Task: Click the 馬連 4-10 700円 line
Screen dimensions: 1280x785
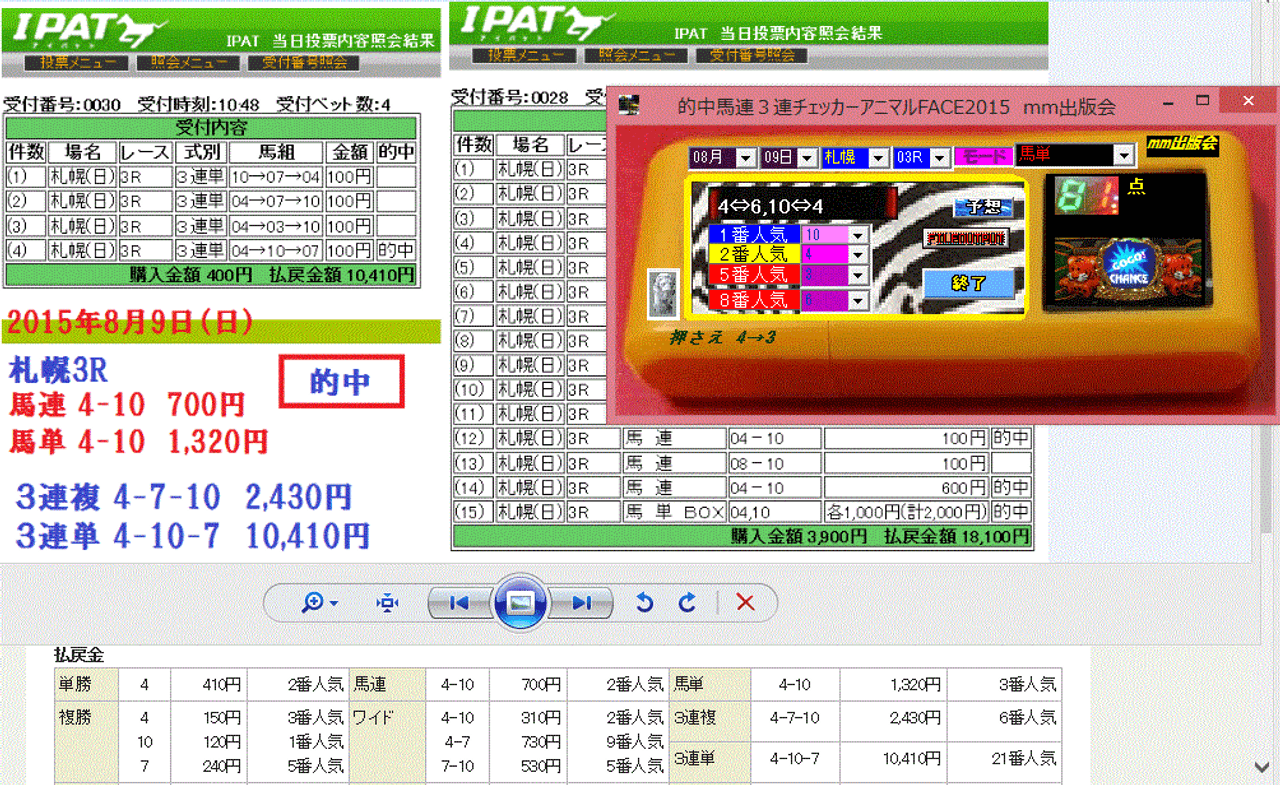Action: pos(127,405)
